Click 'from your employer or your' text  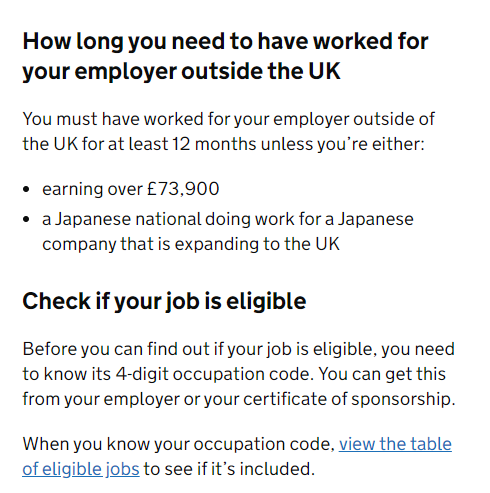click(x=131, y=399)
